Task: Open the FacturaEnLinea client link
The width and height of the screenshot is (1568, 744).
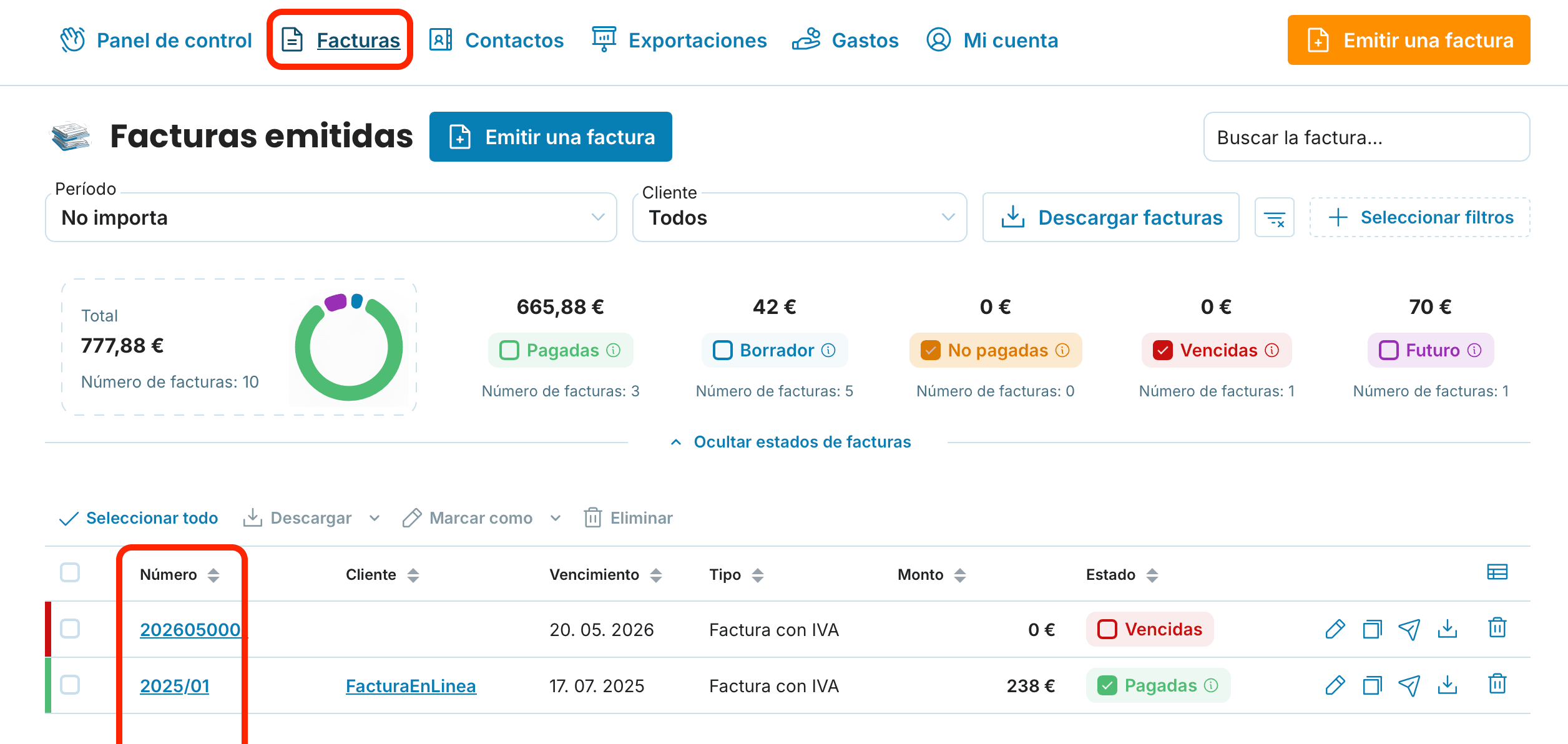Action: [411, 686]
